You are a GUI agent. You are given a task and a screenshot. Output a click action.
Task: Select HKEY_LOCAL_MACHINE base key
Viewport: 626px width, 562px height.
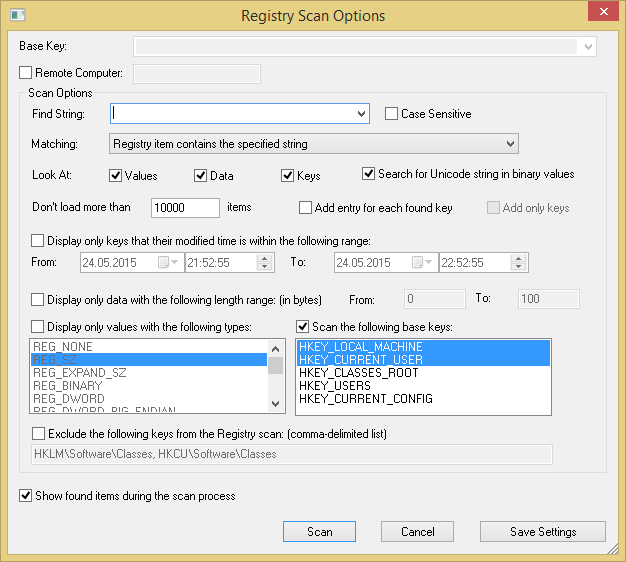pos(423,346)
